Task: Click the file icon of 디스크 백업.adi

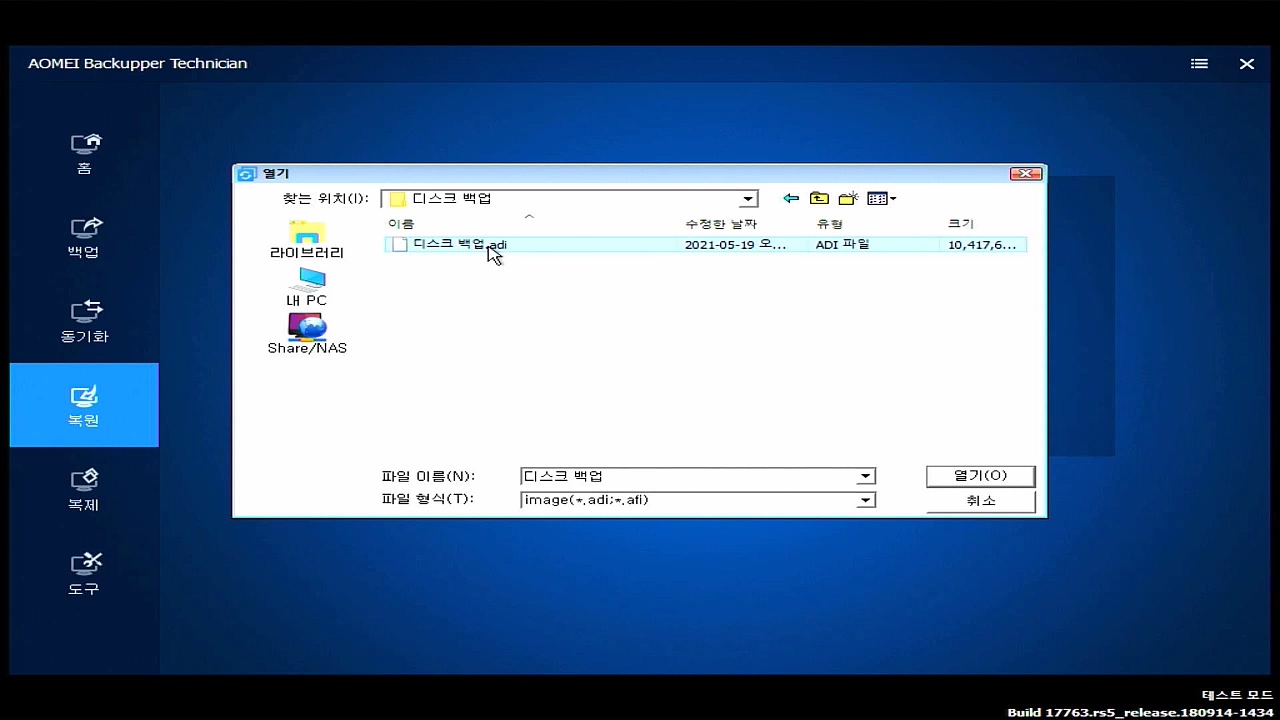Action: (399, 244)
